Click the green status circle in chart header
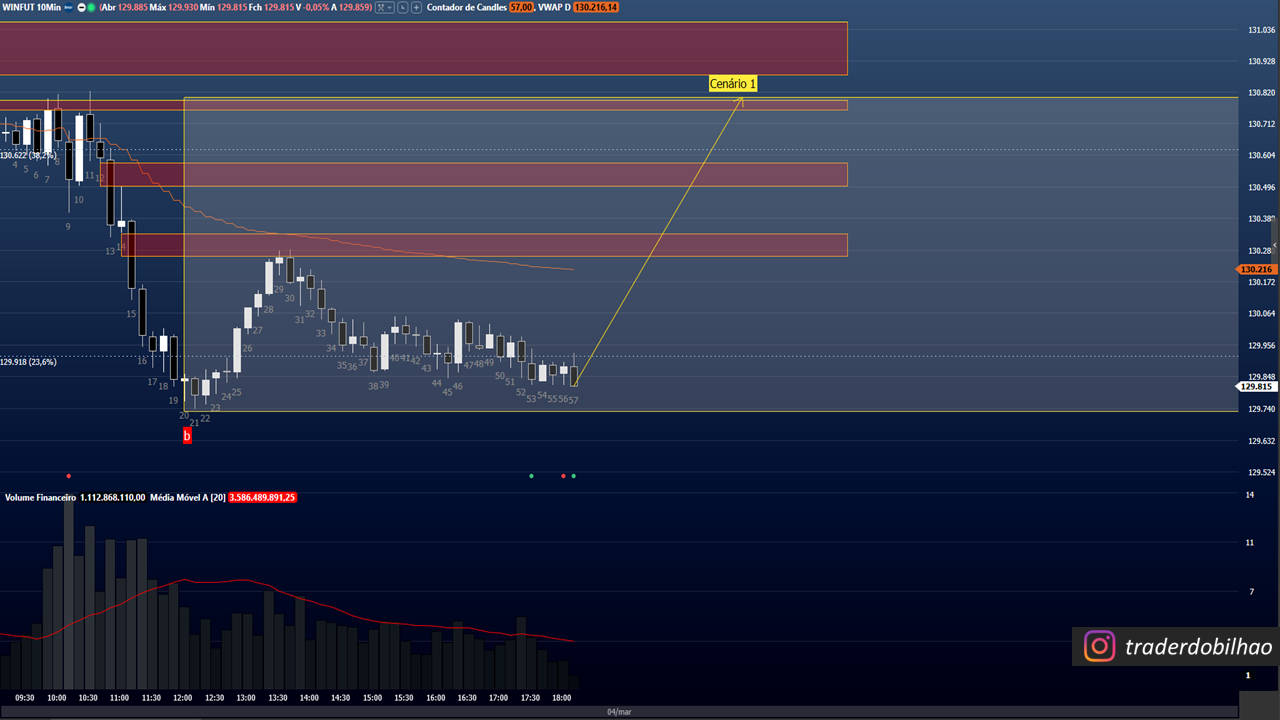The height and width of the screenshot is (720, 1280). coord(91,7)
